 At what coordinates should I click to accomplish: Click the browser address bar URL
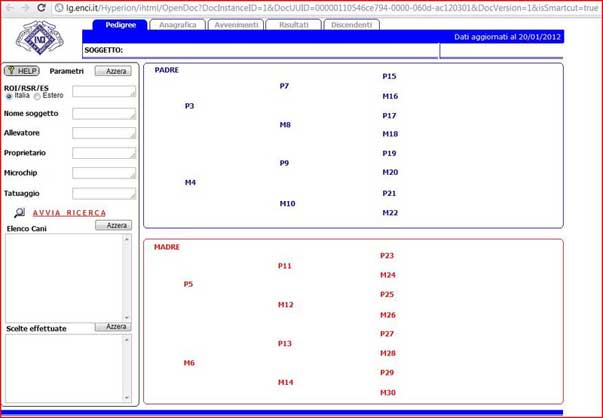[331, 8]
